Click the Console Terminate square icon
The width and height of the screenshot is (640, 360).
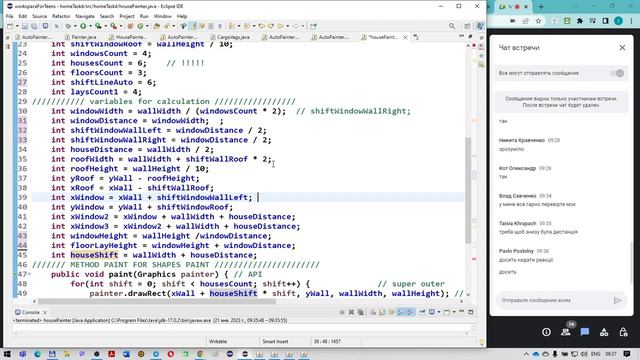pyautogui.click(x=342, y=312)
